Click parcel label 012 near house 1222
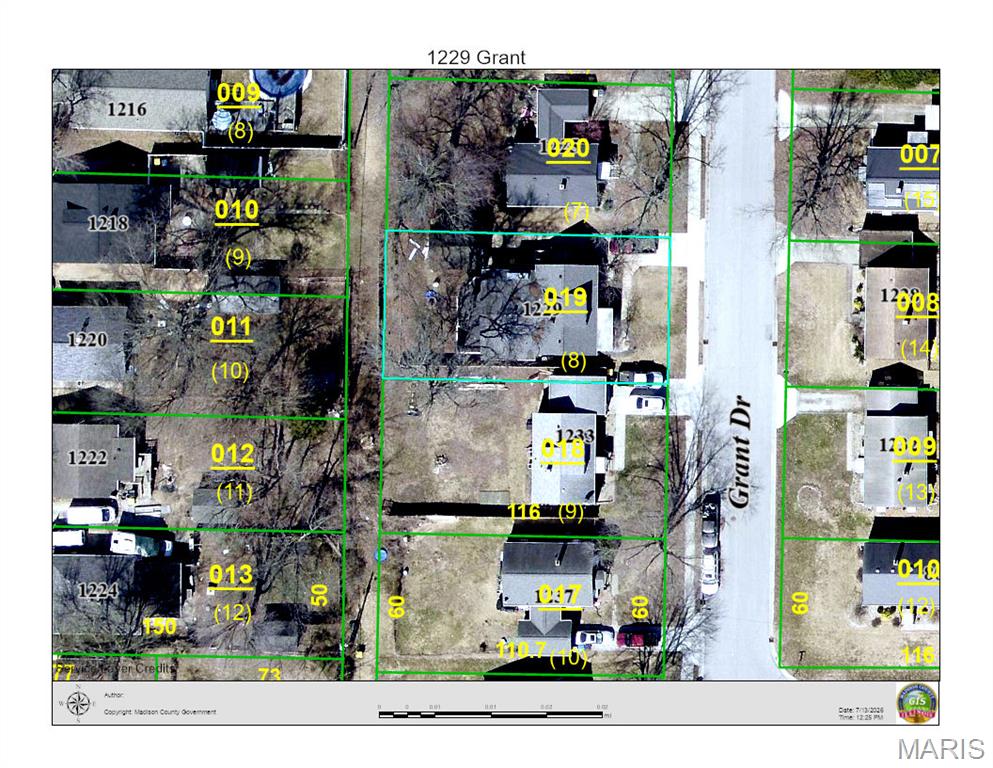993x768 pixels. coord(232,455)
